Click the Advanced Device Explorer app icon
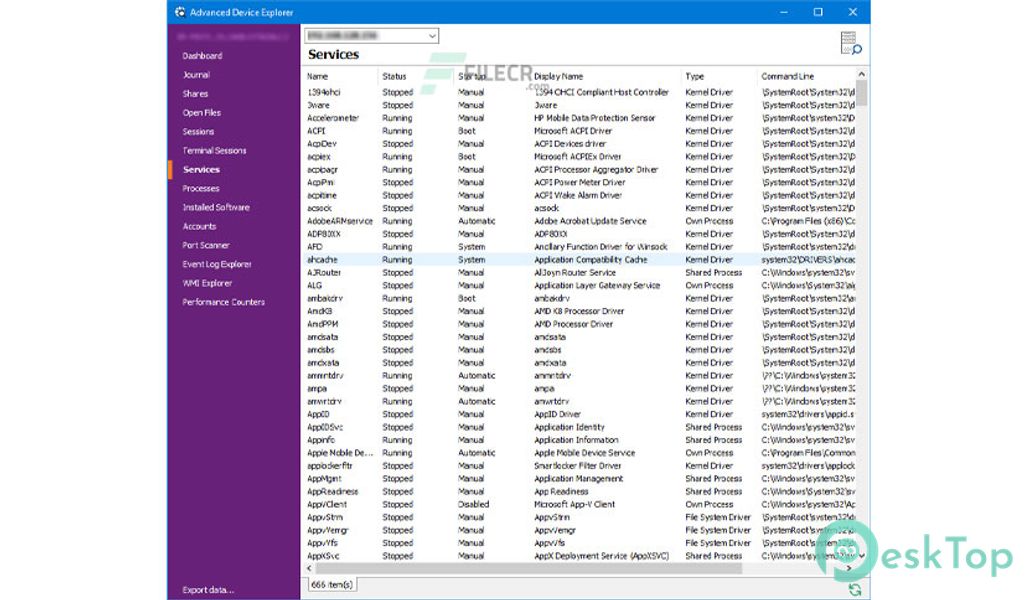1036x600 pixels. tap(179, 12)
